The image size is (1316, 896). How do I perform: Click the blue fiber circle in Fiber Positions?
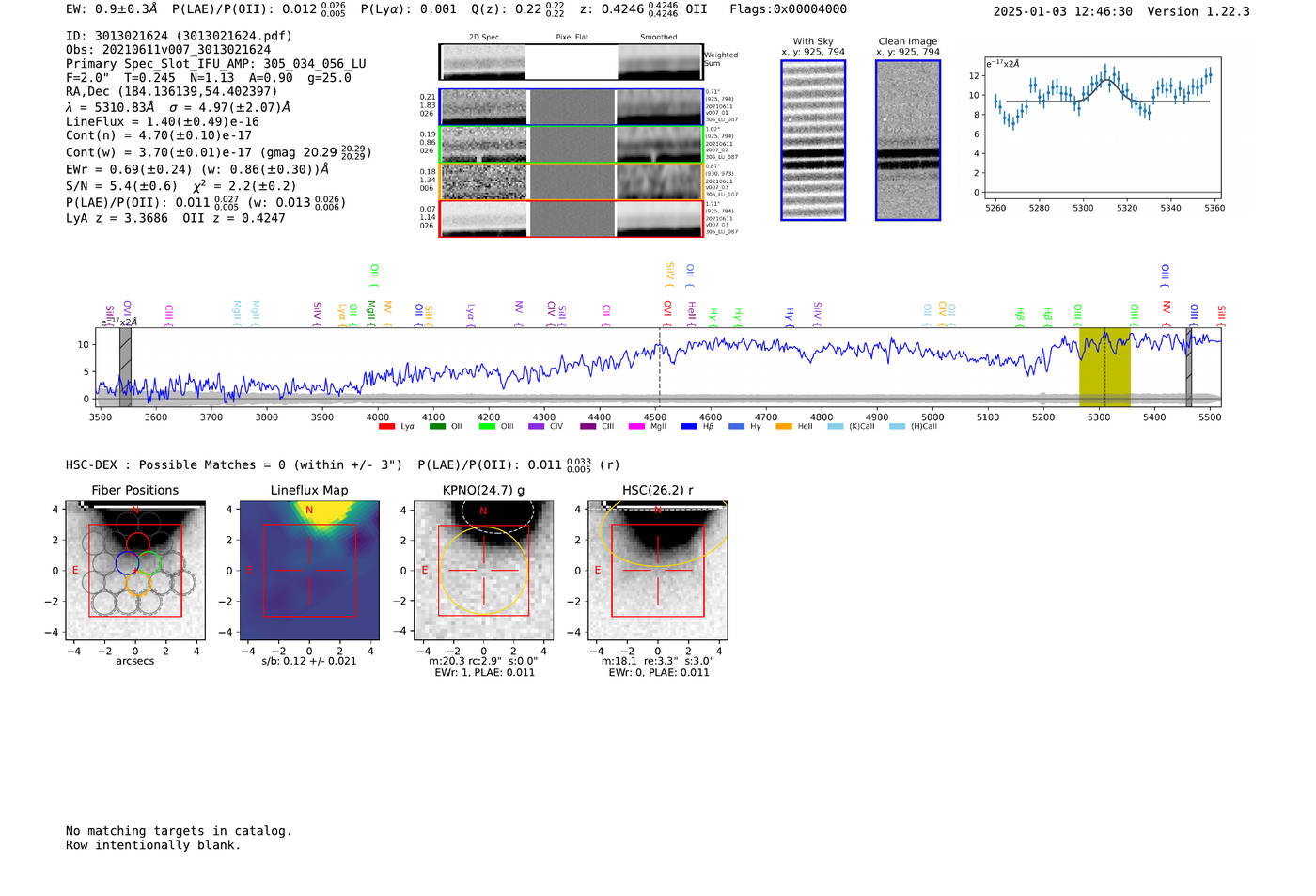pyautogui.click(x=128, y=563)
